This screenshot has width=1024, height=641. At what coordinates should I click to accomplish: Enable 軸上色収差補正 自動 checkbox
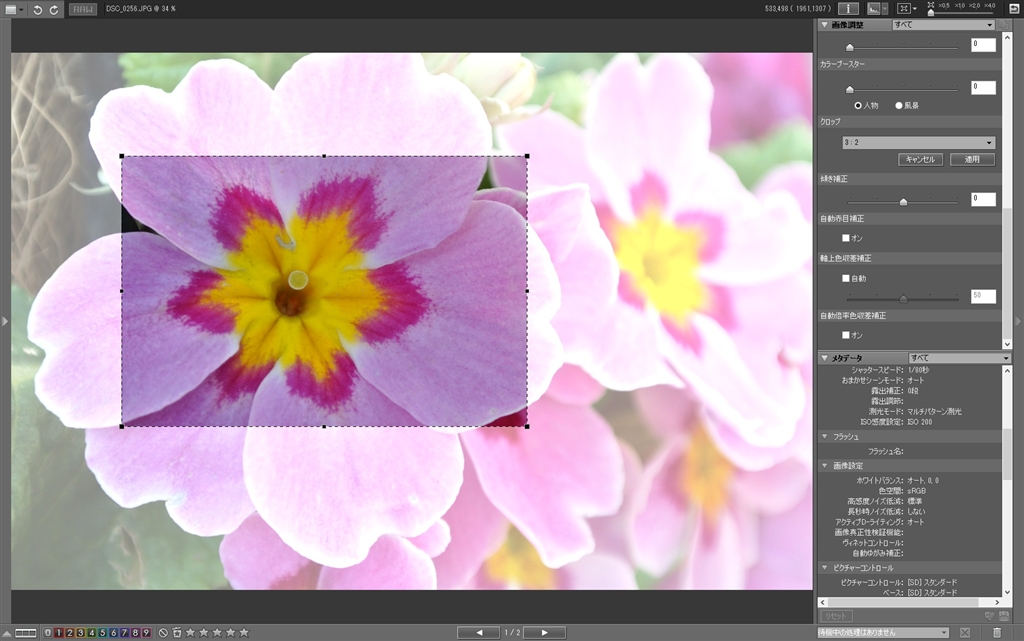pyautogui.click(x=846, y=278)
